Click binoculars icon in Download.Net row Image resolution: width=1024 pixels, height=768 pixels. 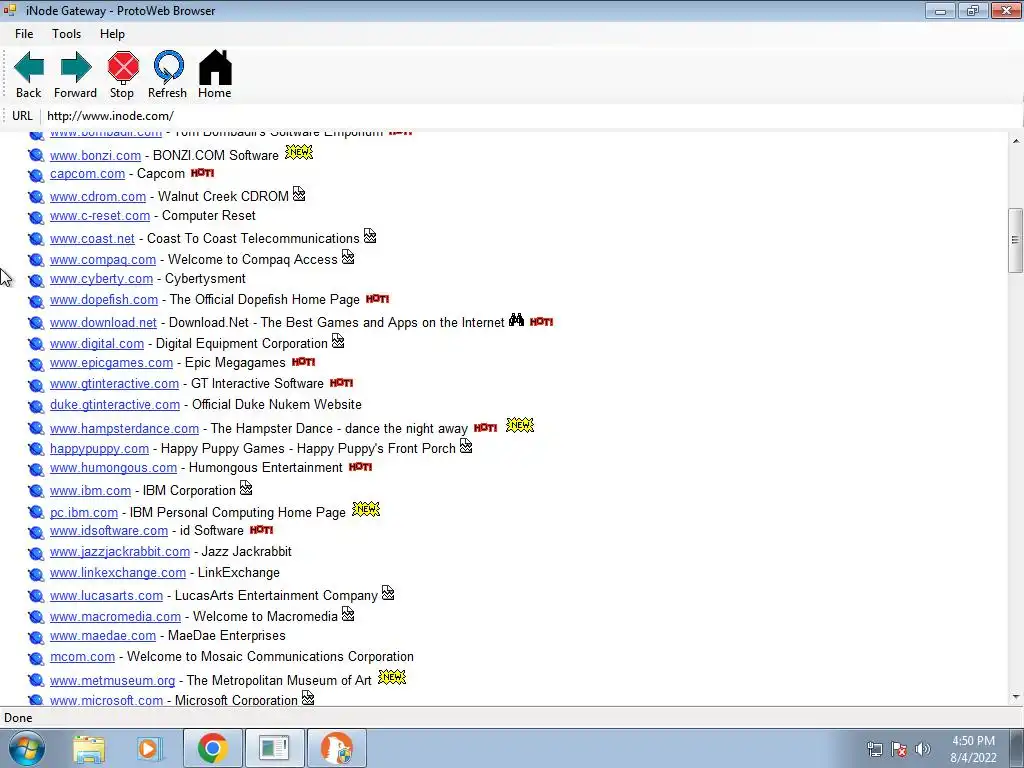click(517, 319)
